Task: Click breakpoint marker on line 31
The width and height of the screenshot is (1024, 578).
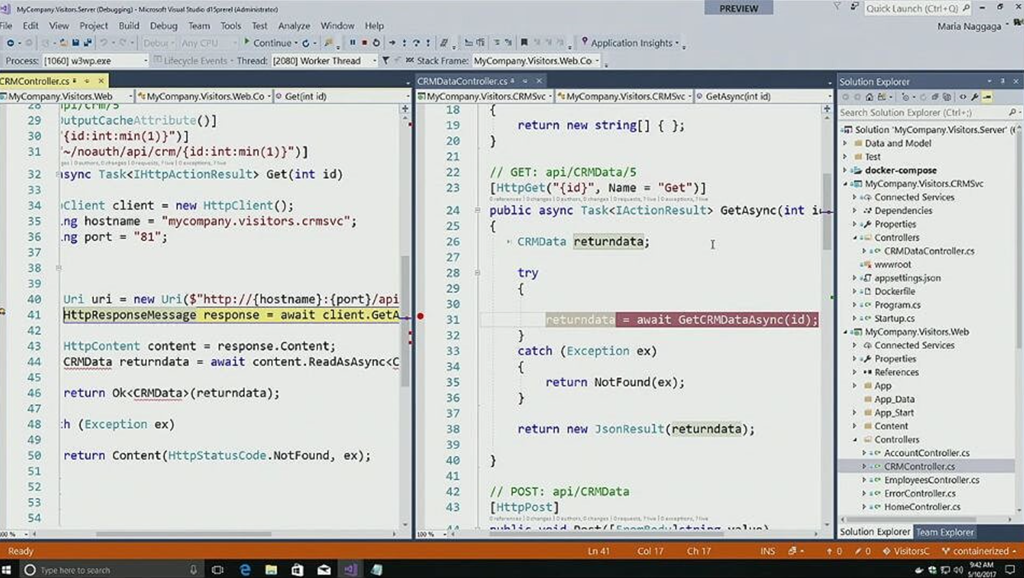Action: 421,316
